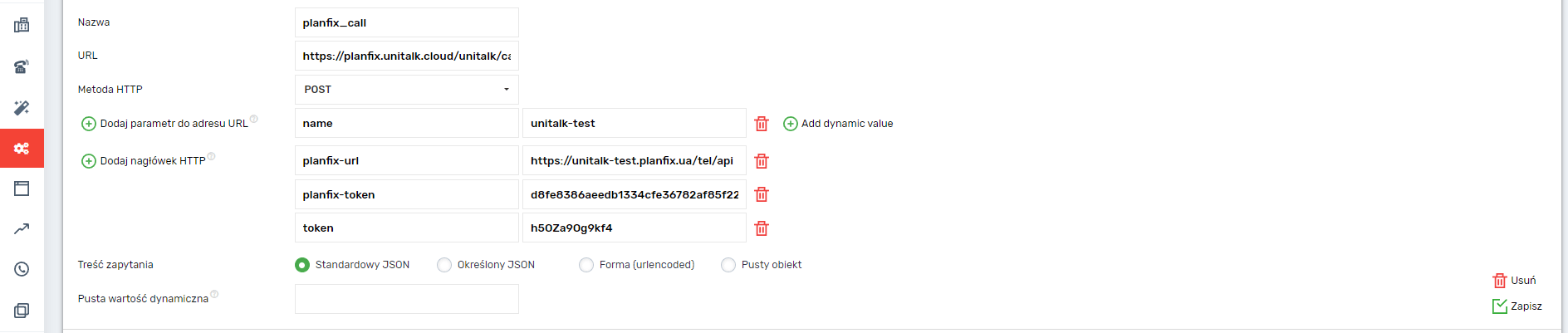Screen dimensions: 1568x333
Task: Open the company building sidebar icon
Action: [x=22, y=25]
